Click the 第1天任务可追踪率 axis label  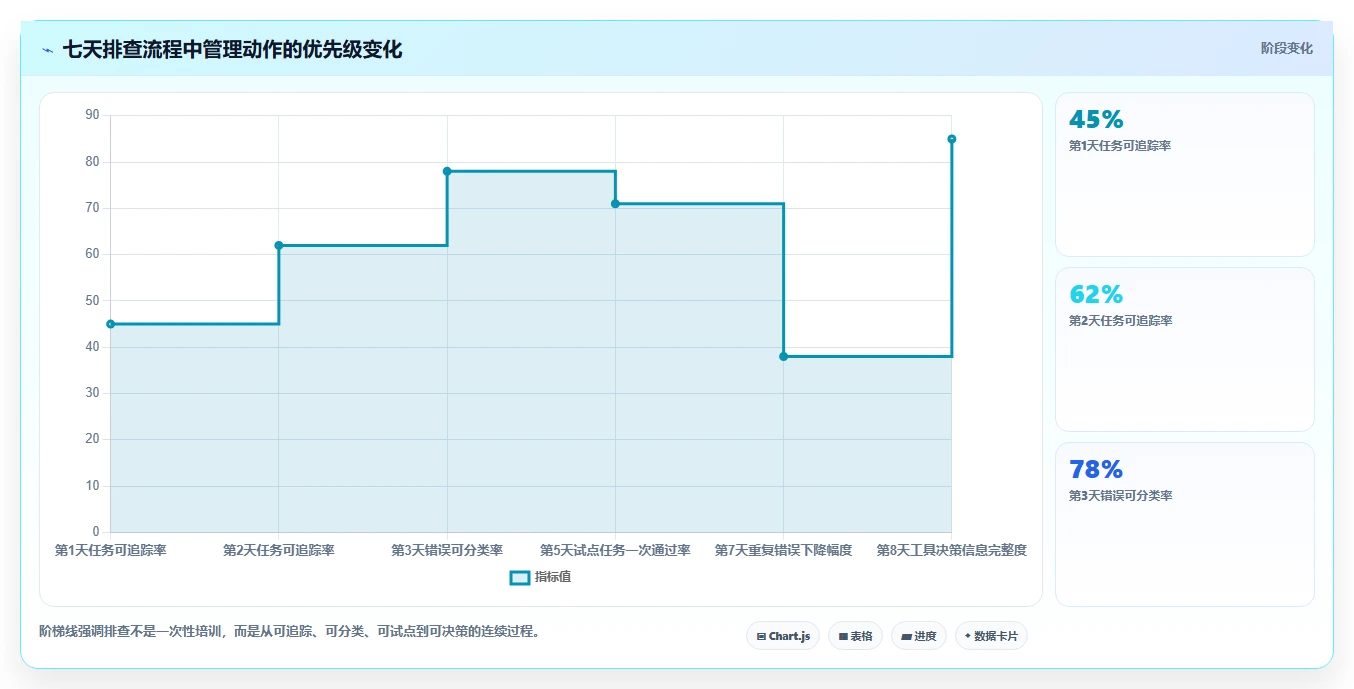tap(110, 550)
